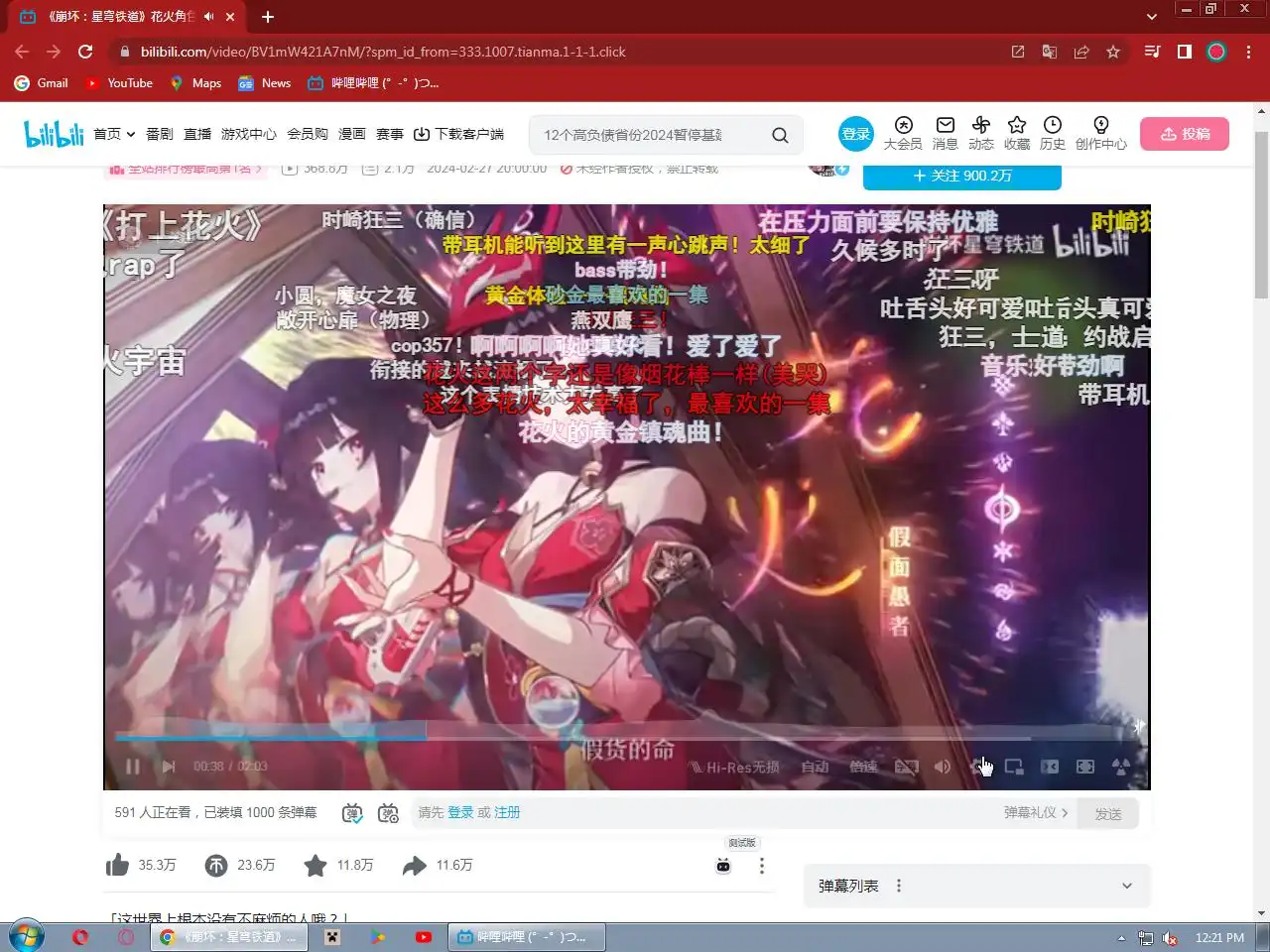Open Chrome side panel icon
The height and width of the screenshot is (952, 1270).
(x=1184, y=52)
